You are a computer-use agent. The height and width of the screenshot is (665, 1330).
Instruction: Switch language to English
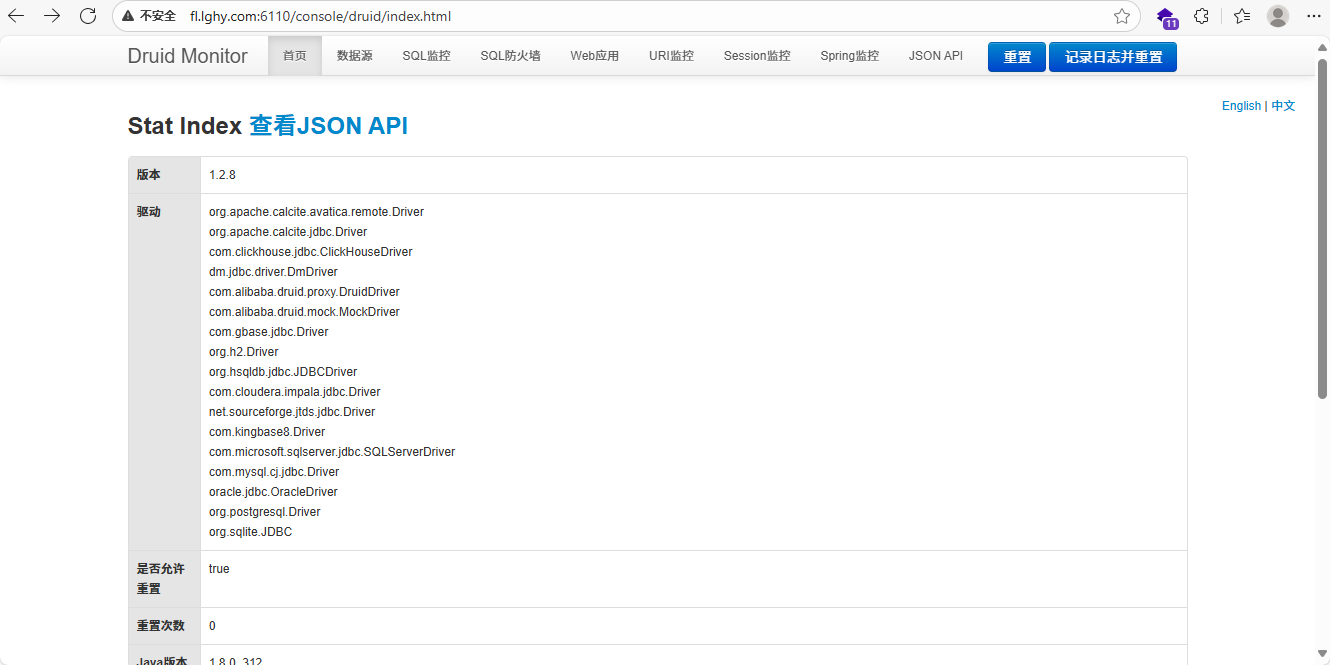coord(1241,106)
